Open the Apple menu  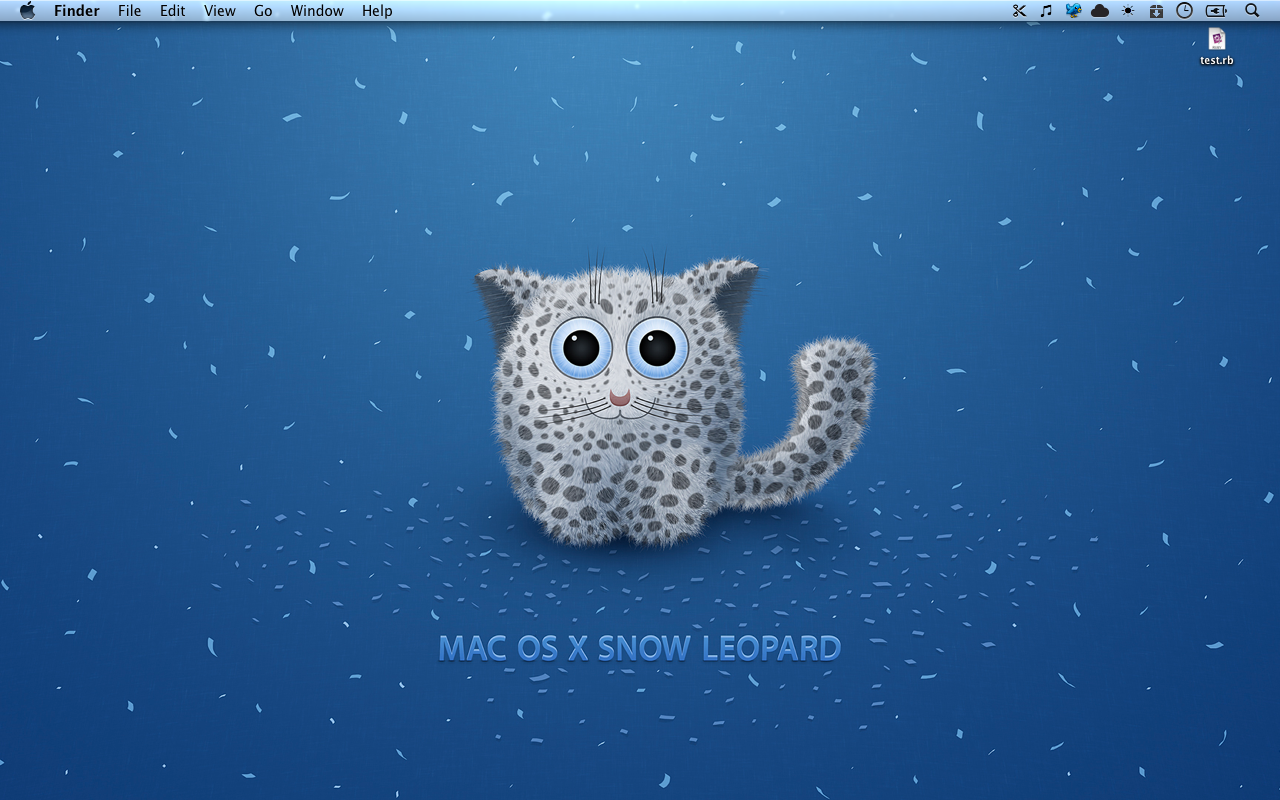pos(27,11)
